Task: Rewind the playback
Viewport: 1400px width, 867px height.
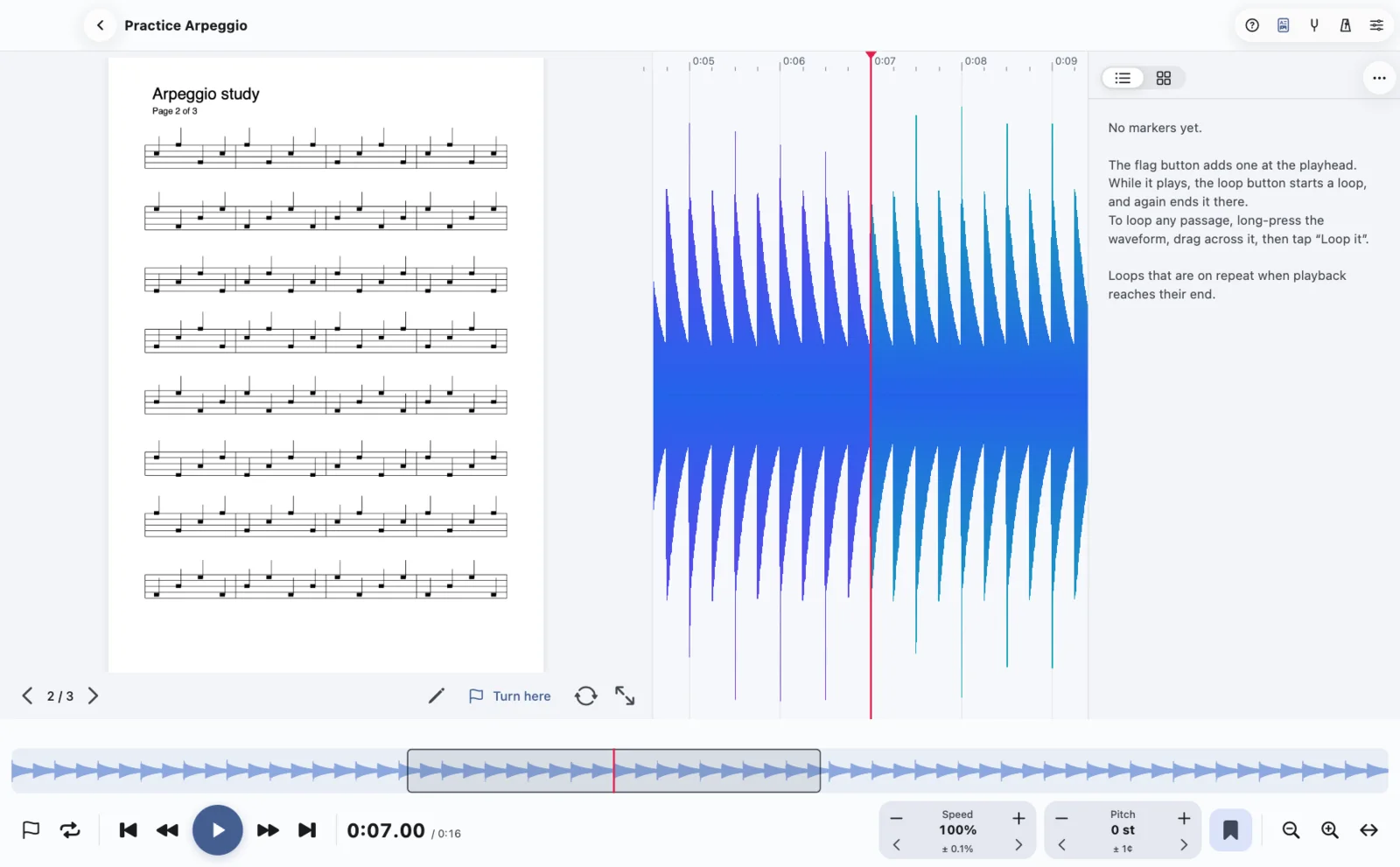Action: [x=167, y=830]
